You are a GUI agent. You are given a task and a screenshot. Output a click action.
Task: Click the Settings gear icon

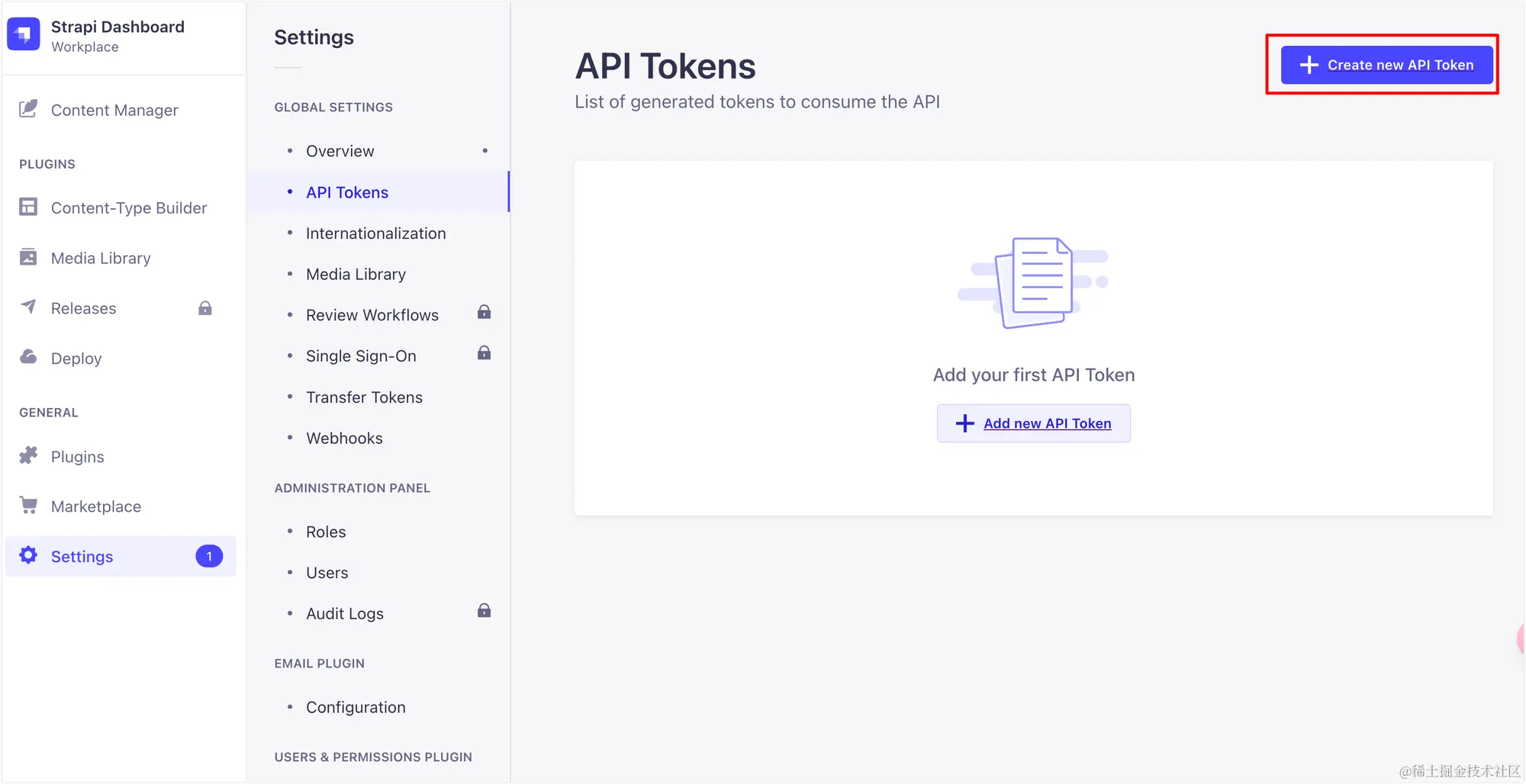(x=28, y=555)
